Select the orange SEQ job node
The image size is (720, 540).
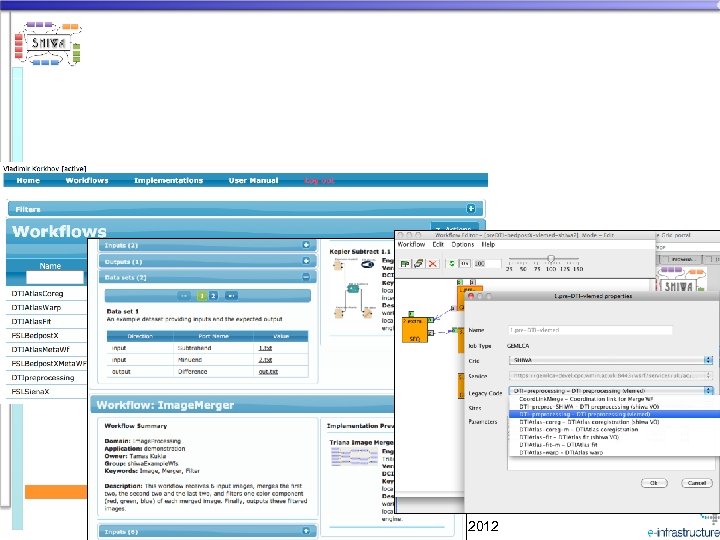416,329
